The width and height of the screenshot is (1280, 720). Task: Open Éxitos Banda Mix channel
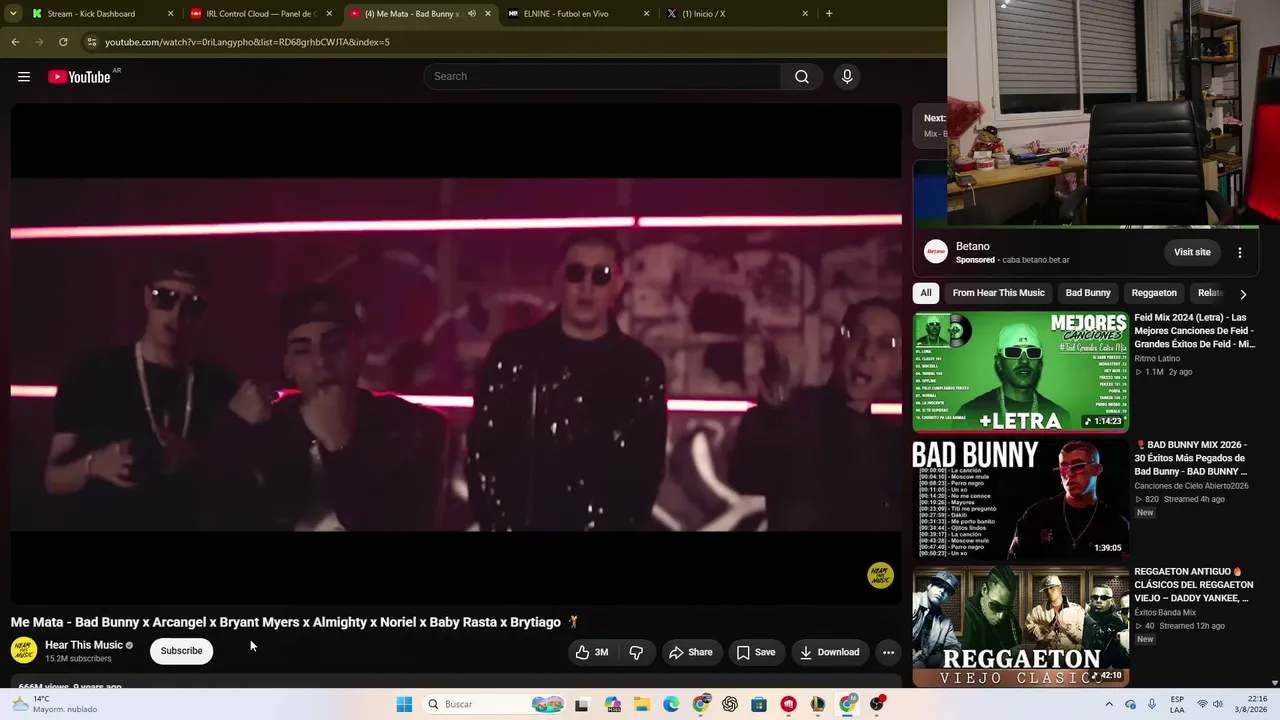(x=1165, y=612)
